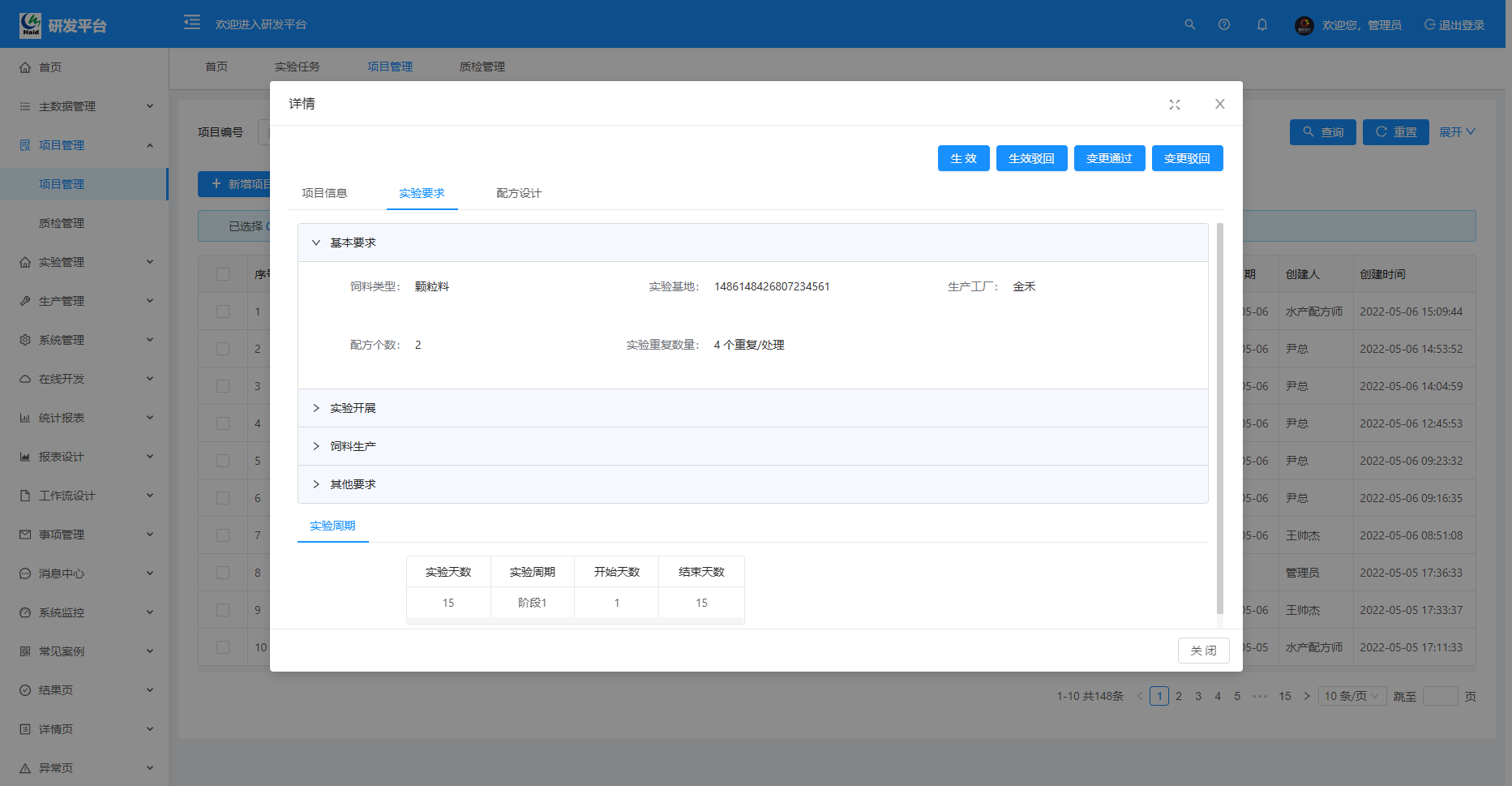Viewport: 1512px width, 786px height.
Task: Expand the 实验开展 panel
Action: pos(752,408)
